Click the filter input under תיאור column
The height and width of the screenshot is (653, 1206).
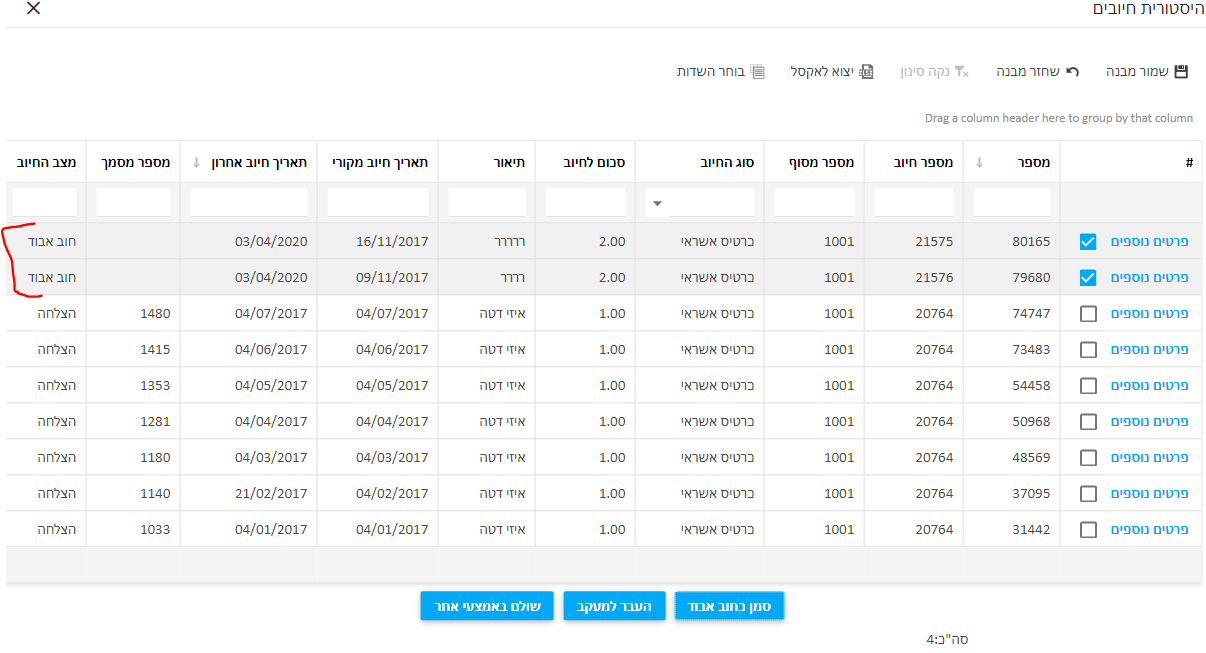coord(487,203)
